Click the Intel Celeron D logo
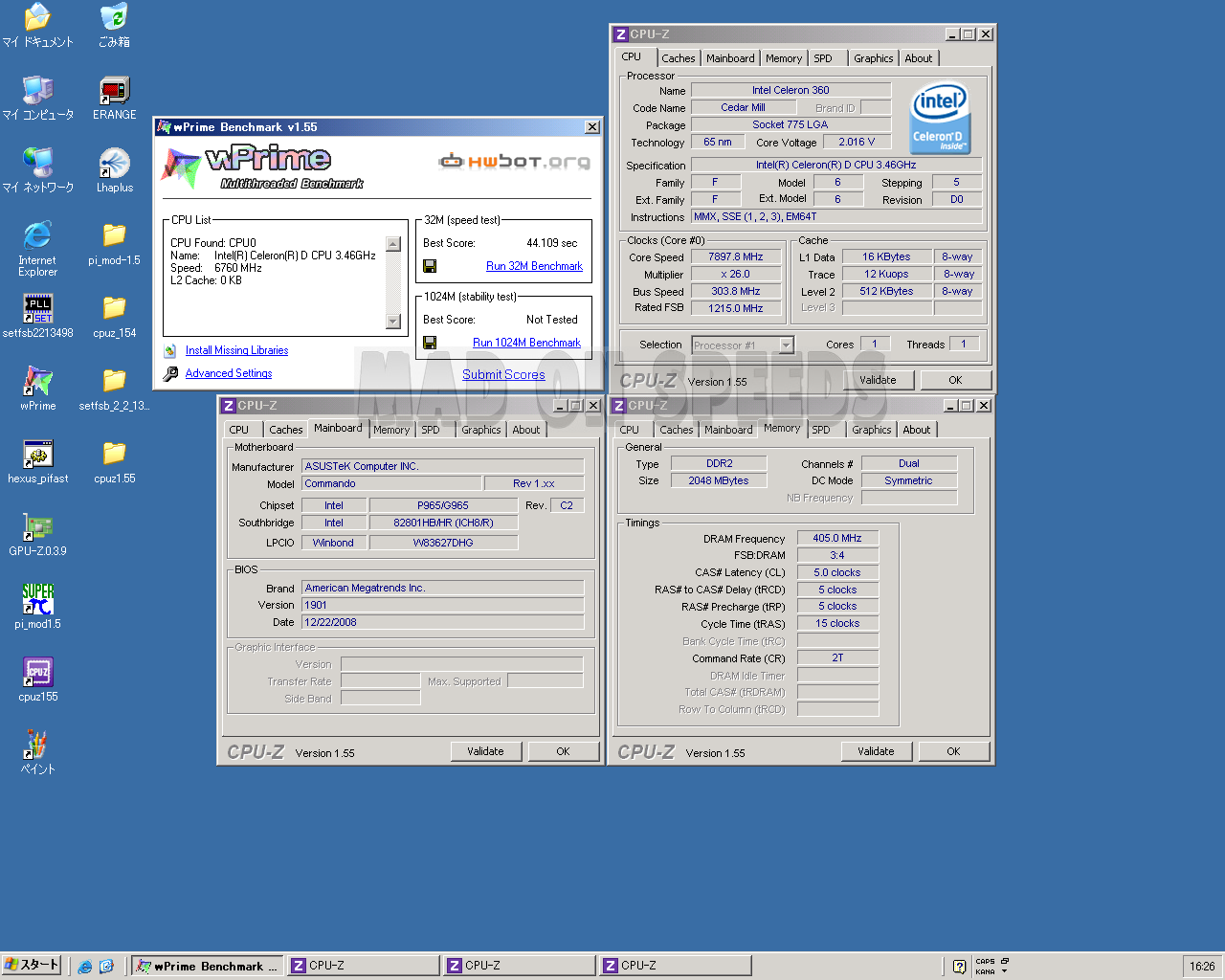 [x=940, y=119]
